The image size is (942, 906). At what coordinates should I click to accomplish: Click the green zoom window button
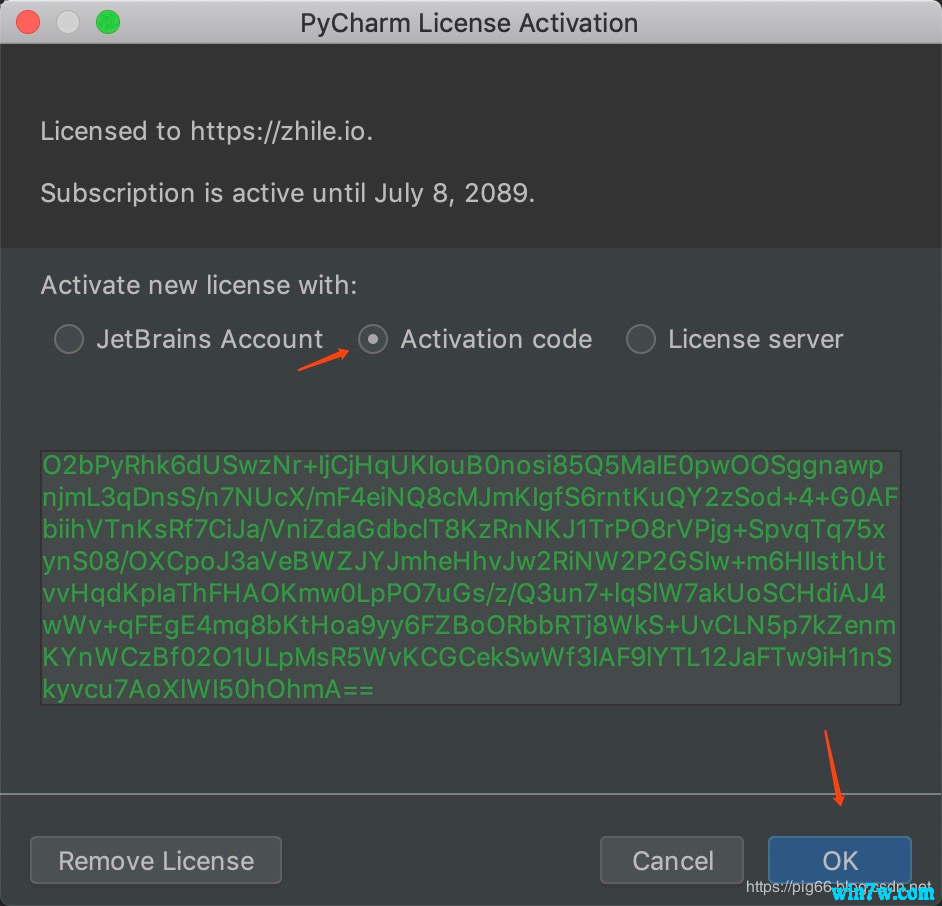[107, 22]
